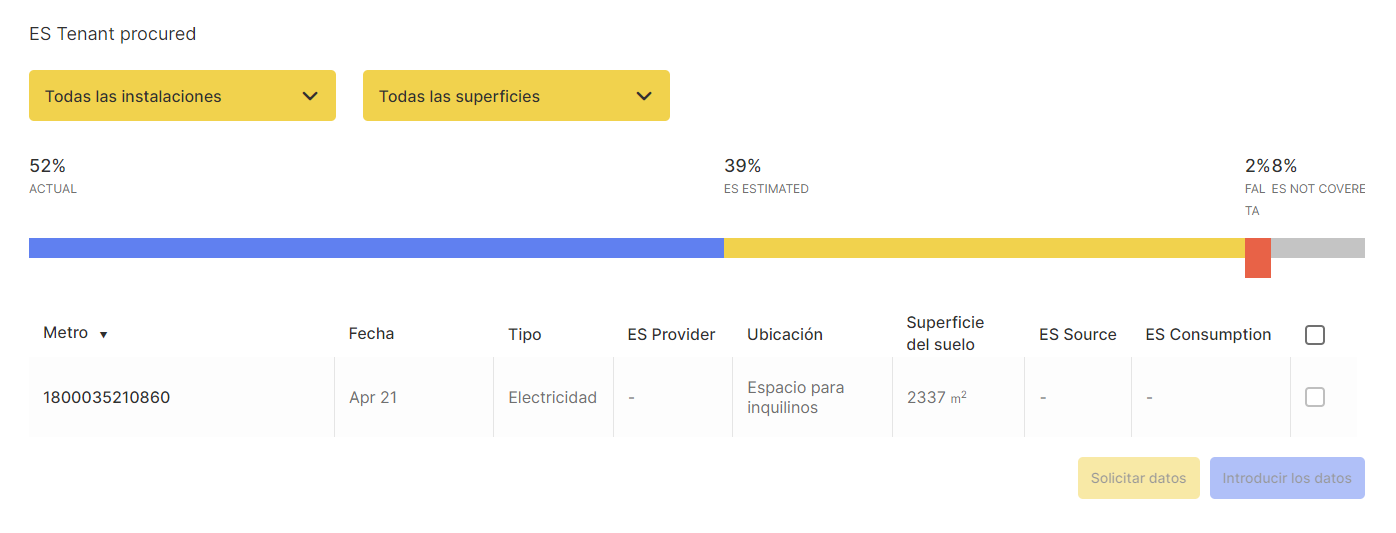
Task: Open the Todas las instalaciones dropdown
Action: click(x=182, y=96)
